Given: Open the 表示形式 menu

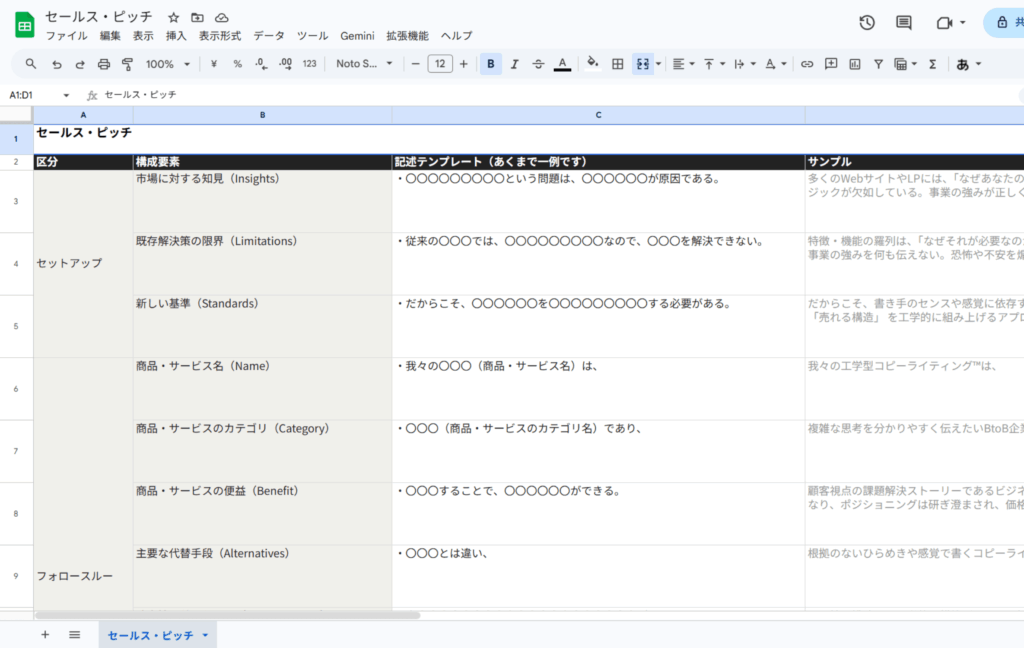Looking at the screenshot, I should [220, 36].
